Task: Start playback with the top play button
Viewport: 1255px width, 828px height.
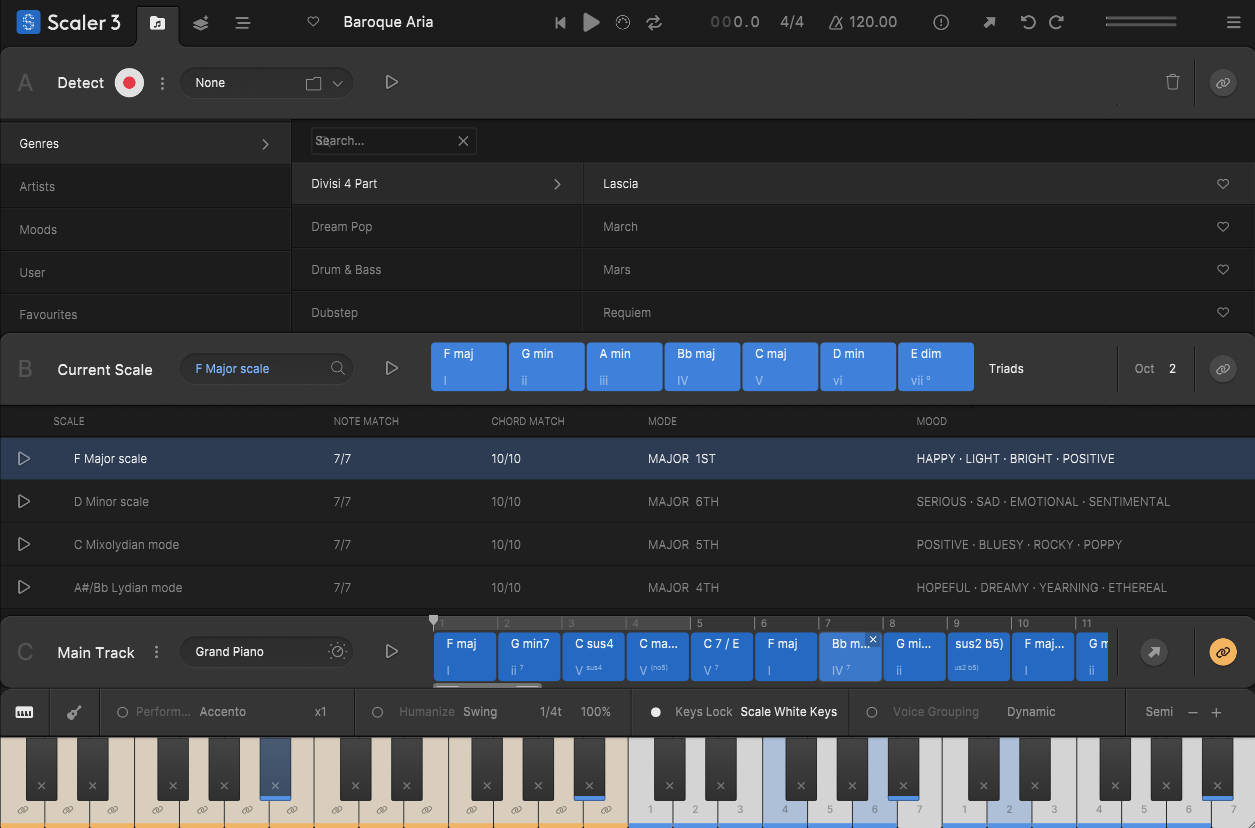Action: tap(591, 22)
